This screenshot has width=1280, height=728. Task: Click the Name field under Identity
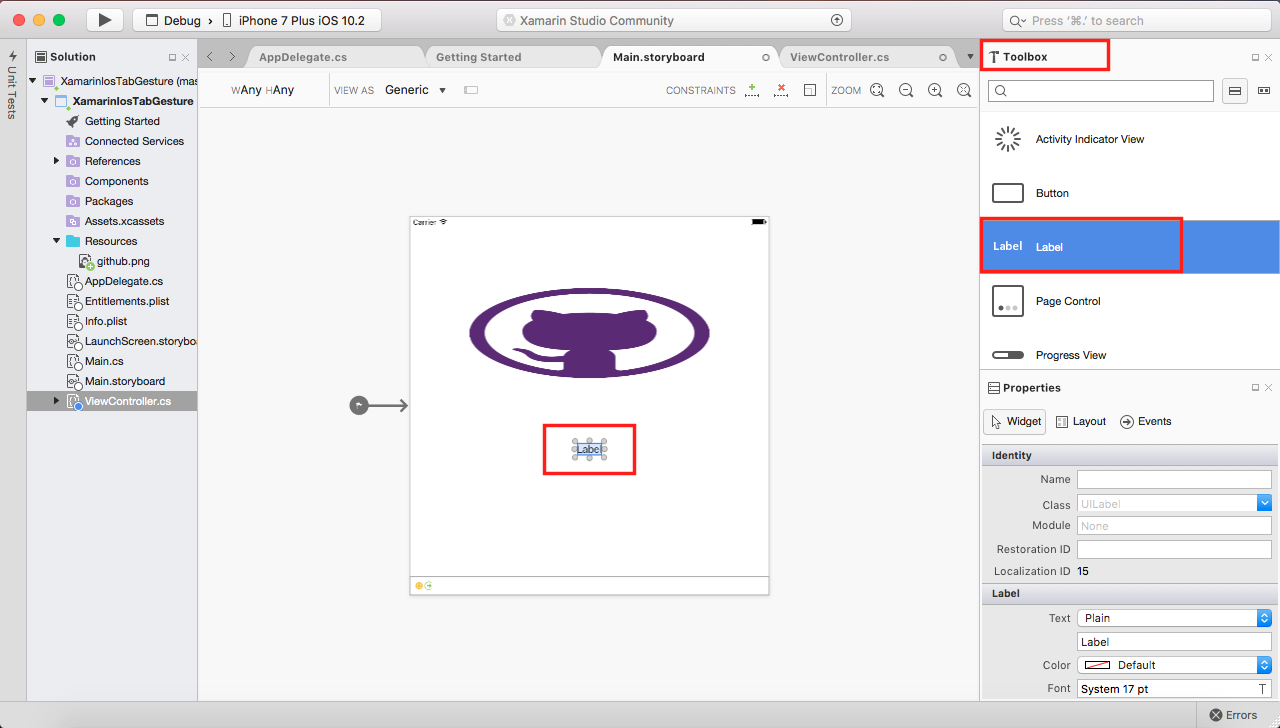pos(1174,479)
